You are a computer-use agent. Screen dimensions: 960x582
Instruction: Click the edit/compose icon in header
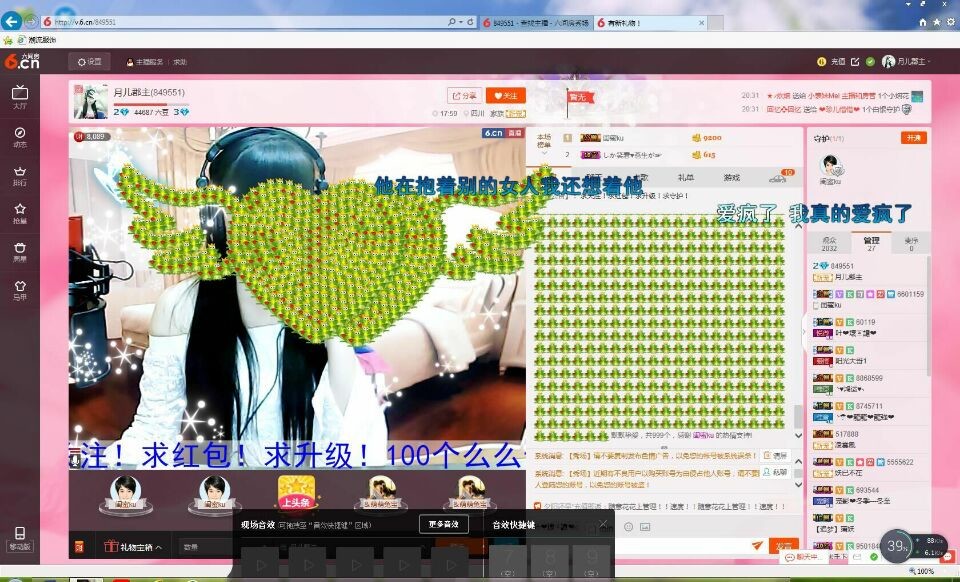click(x=855, y=61)
